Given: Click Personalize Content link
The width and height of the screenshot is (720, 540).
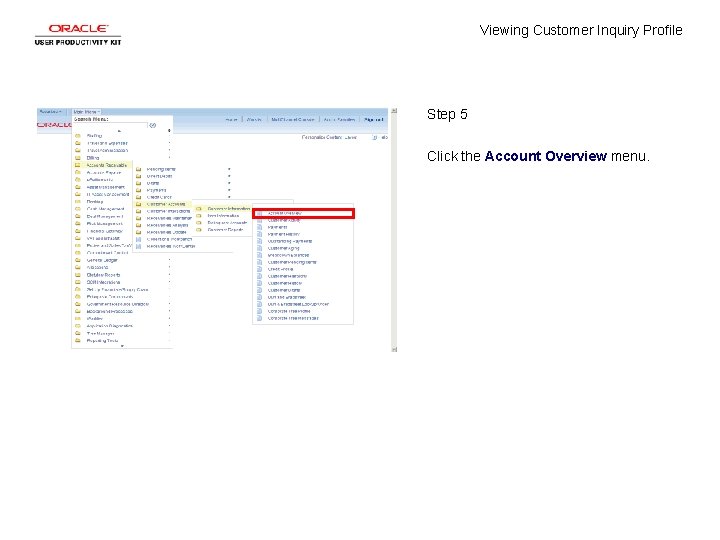Looking at the screenshot, I should tap(322, 137).
